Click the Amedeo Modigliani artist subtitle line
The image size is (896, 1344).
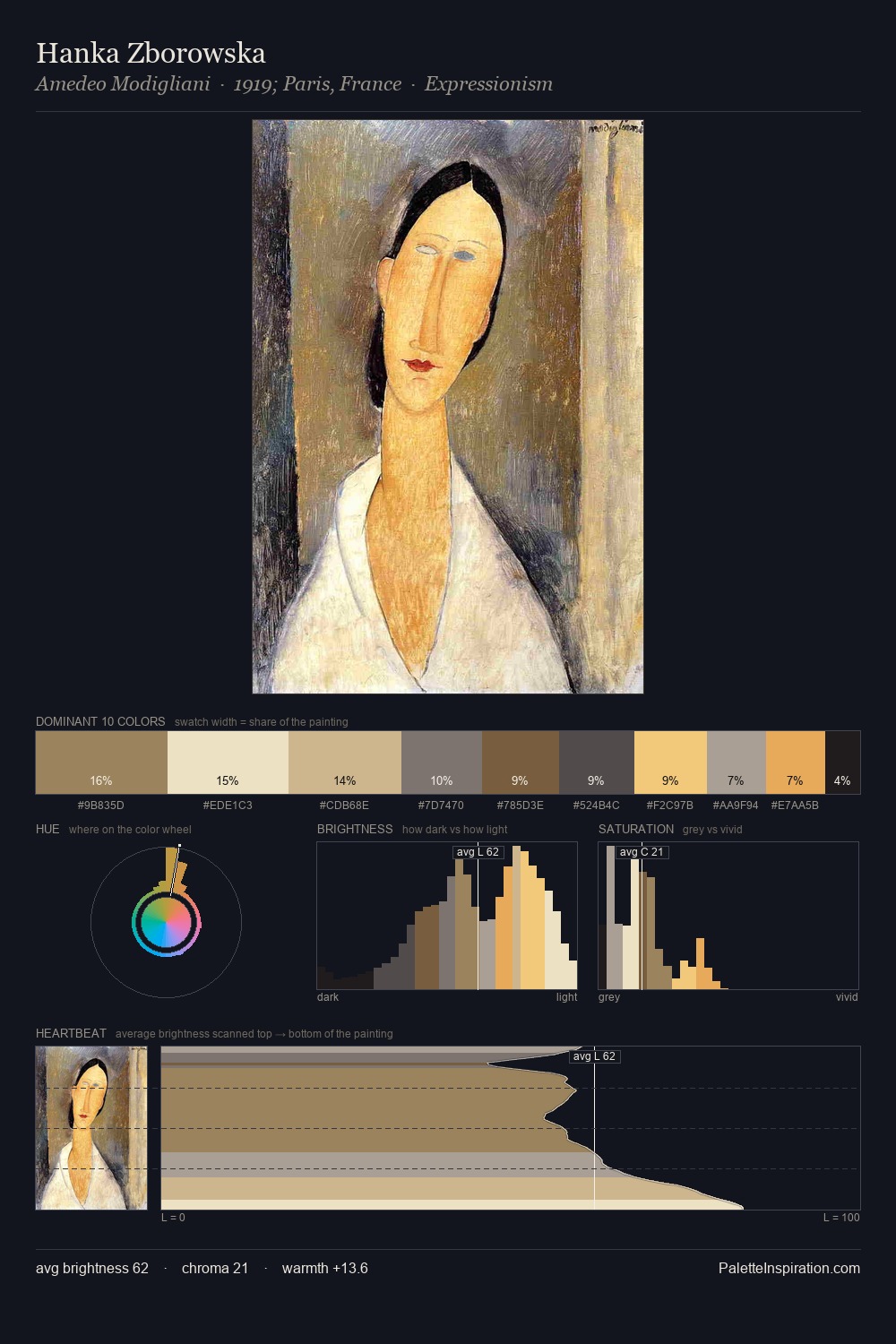pyautogui.click(x=294, y=84)
